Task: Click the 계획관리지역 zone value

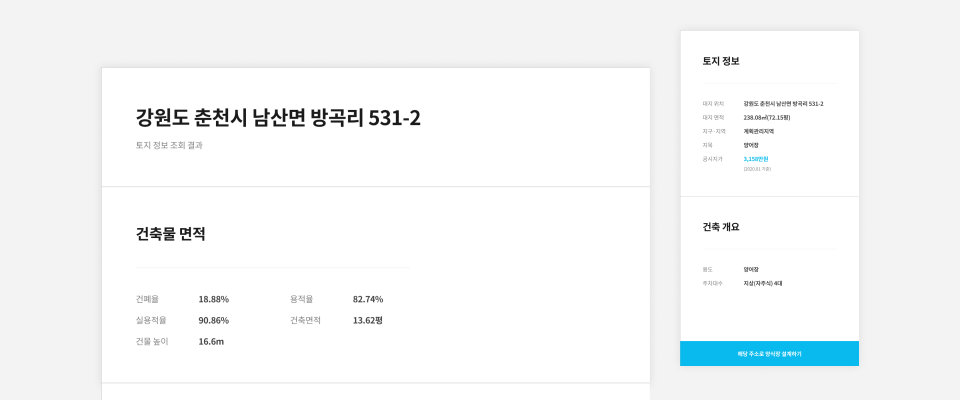Action: click(759, 131)
